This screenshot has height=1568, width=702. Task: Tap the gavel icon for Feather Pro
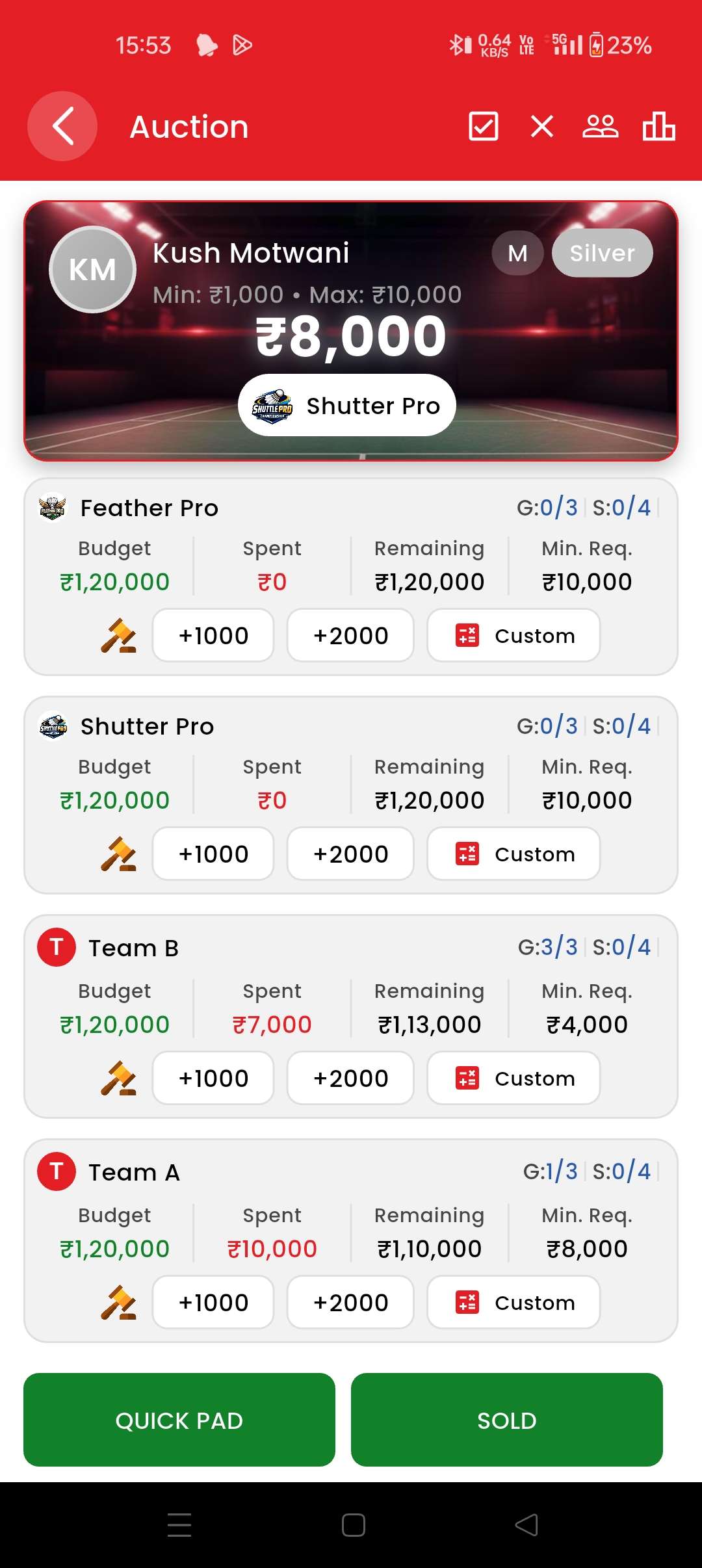point(118,635)
